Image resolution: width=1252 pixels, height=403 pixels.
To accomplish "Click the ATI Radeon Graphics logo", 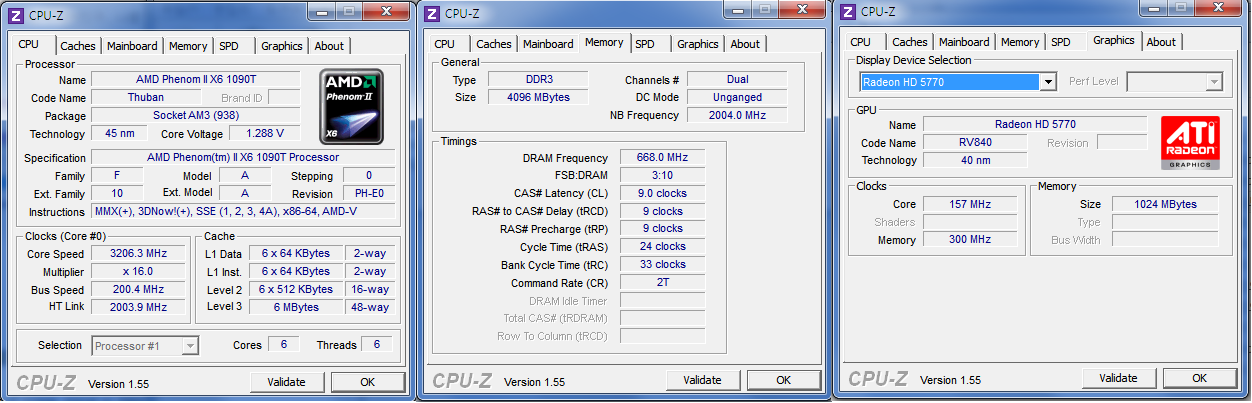I will click(1189, 142).
